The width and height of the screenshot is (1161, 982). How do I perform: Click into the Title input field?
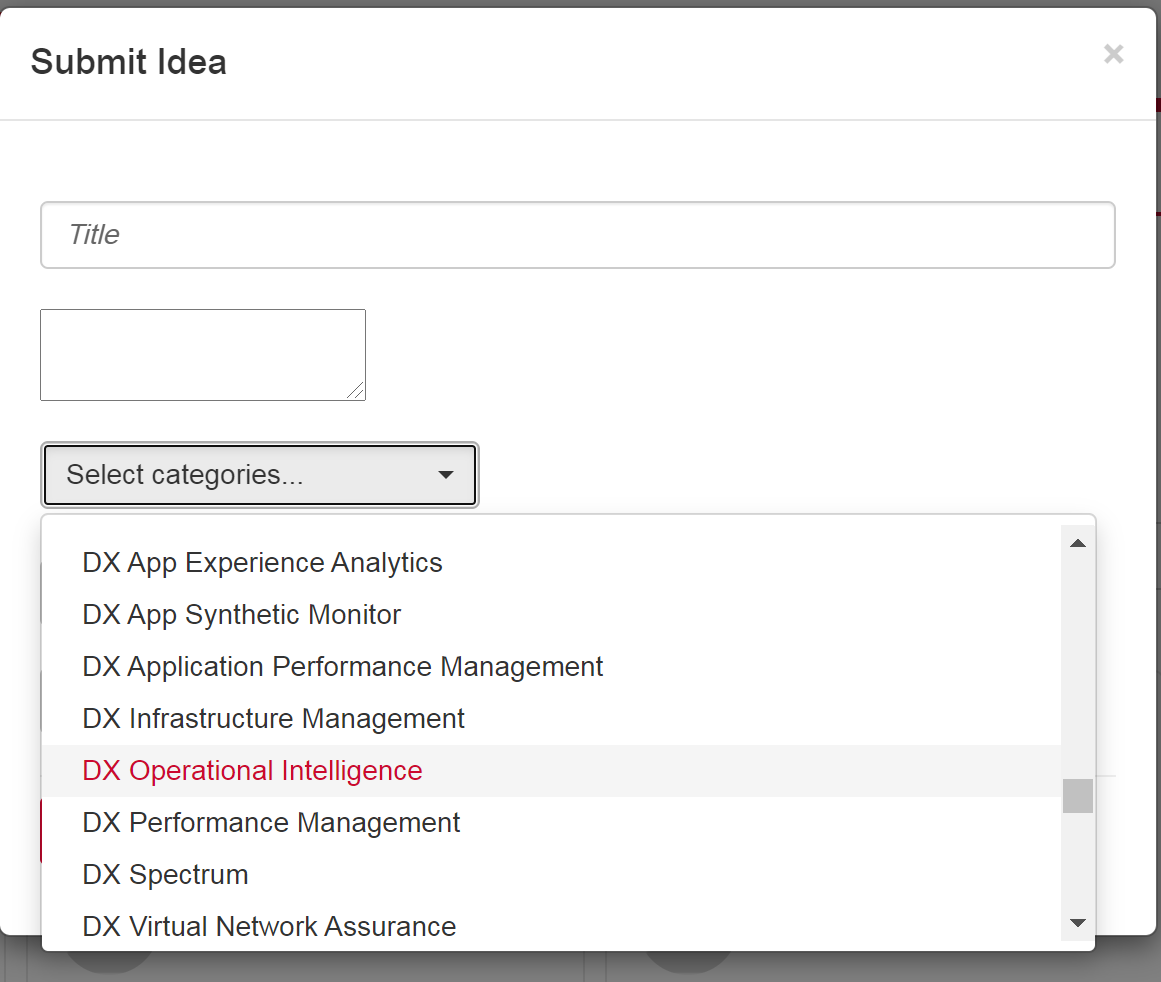pos(577,235)
